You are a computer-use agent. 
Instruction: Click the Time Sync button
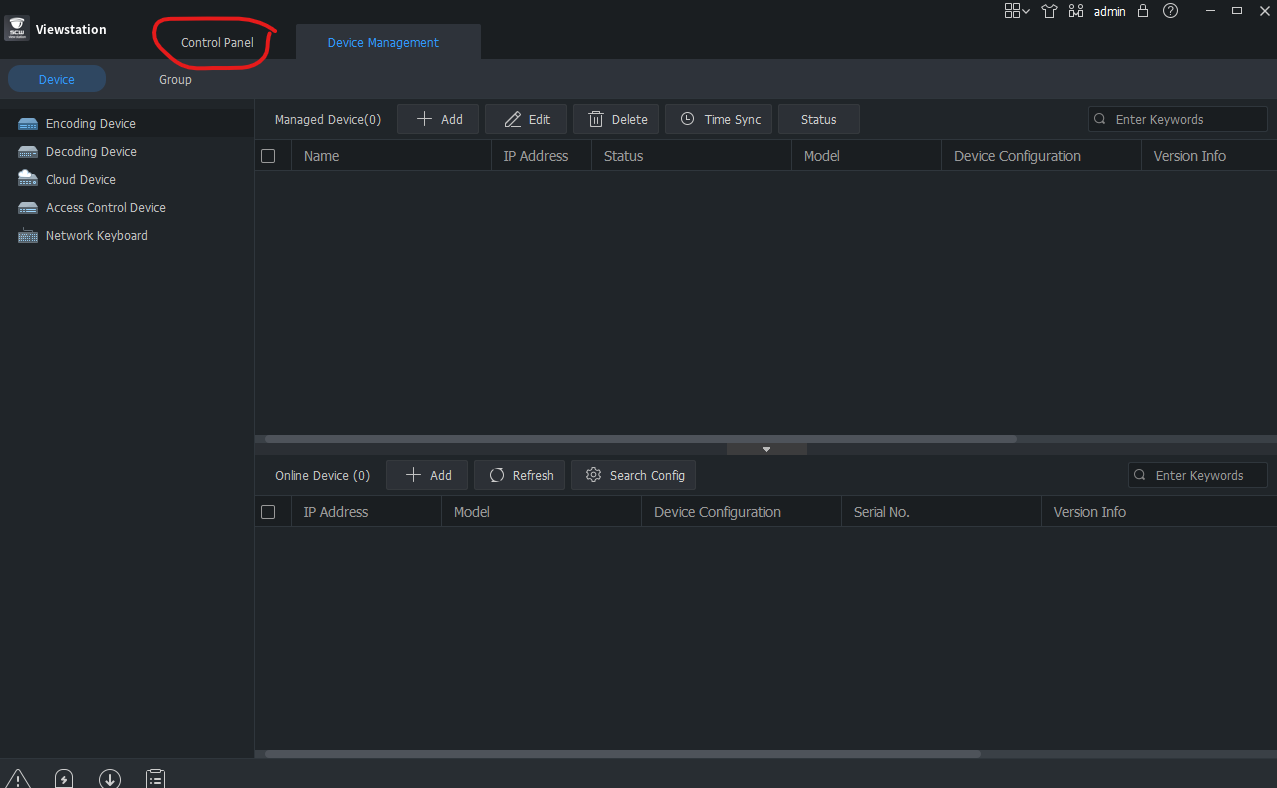pyautogui.click(x=719, y=119)
